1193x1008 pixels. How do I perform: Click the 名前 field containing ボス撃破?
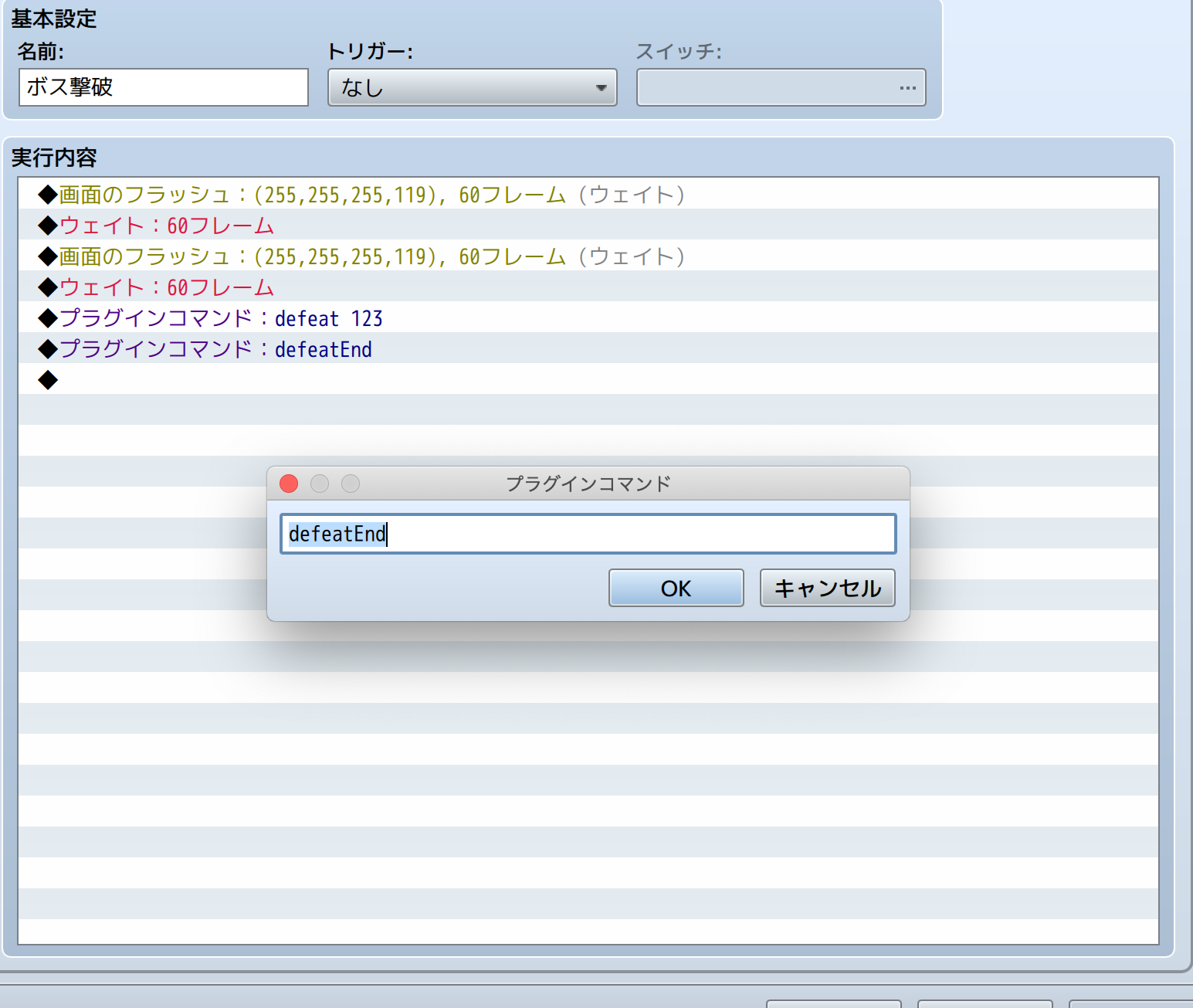(163, 88)
